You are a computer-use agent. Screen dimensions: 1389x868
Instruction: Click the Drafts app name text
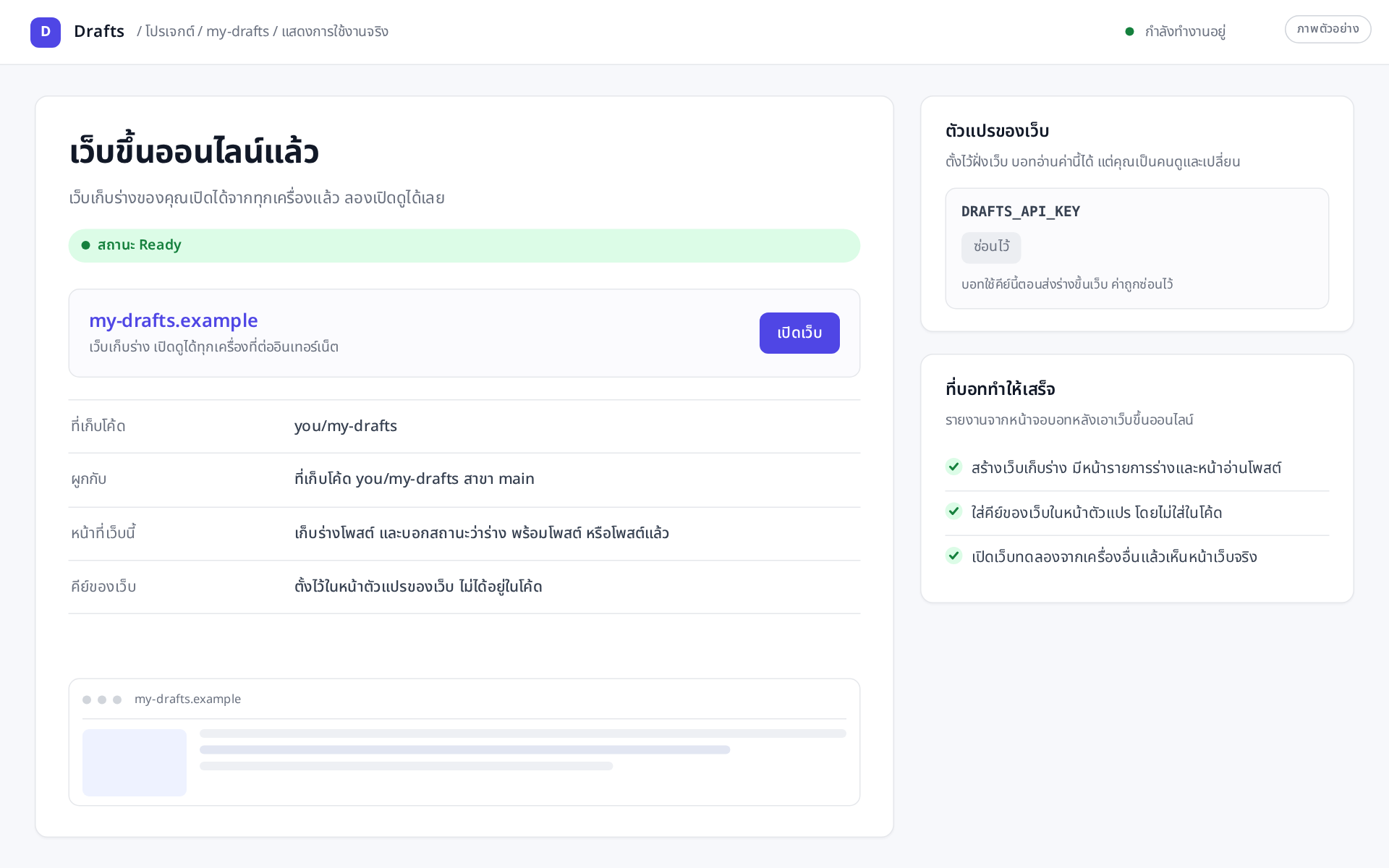99,32
